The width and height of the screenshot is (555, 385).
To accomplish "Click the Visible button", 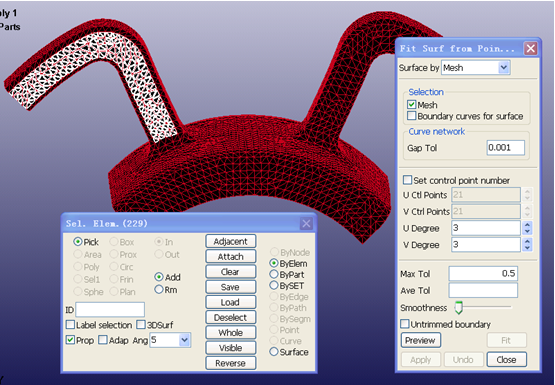I will [230, 348].
